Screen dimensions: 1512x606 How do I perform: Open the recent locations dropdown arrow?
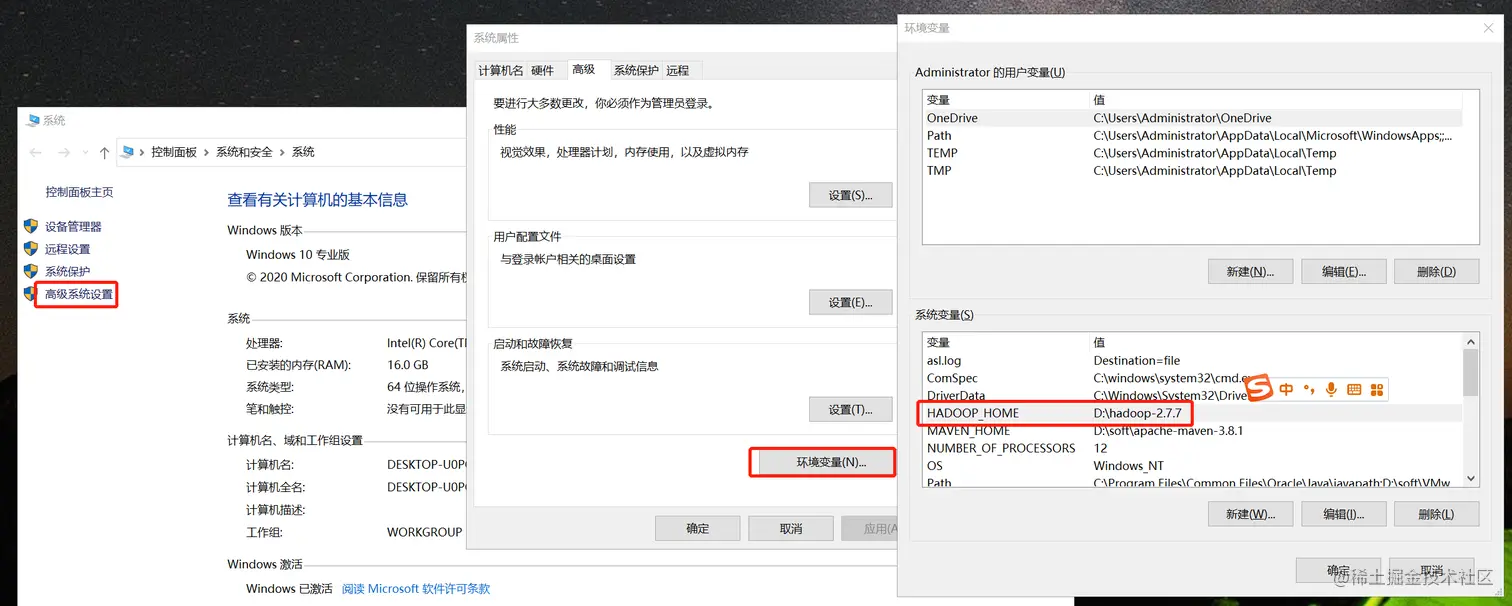click(84, 151)
